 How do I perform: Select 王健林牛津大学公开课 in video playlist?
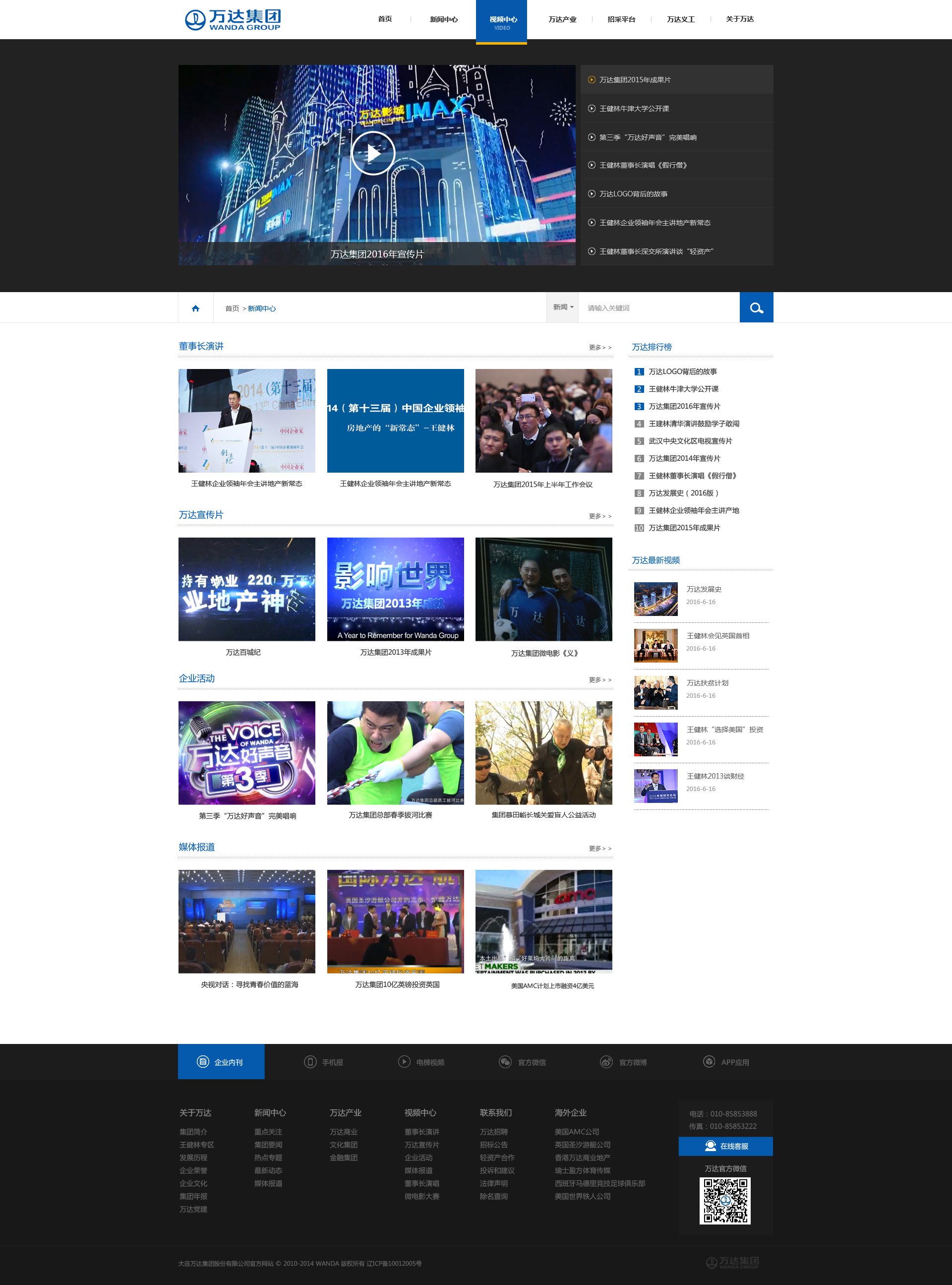click(634, 108)
